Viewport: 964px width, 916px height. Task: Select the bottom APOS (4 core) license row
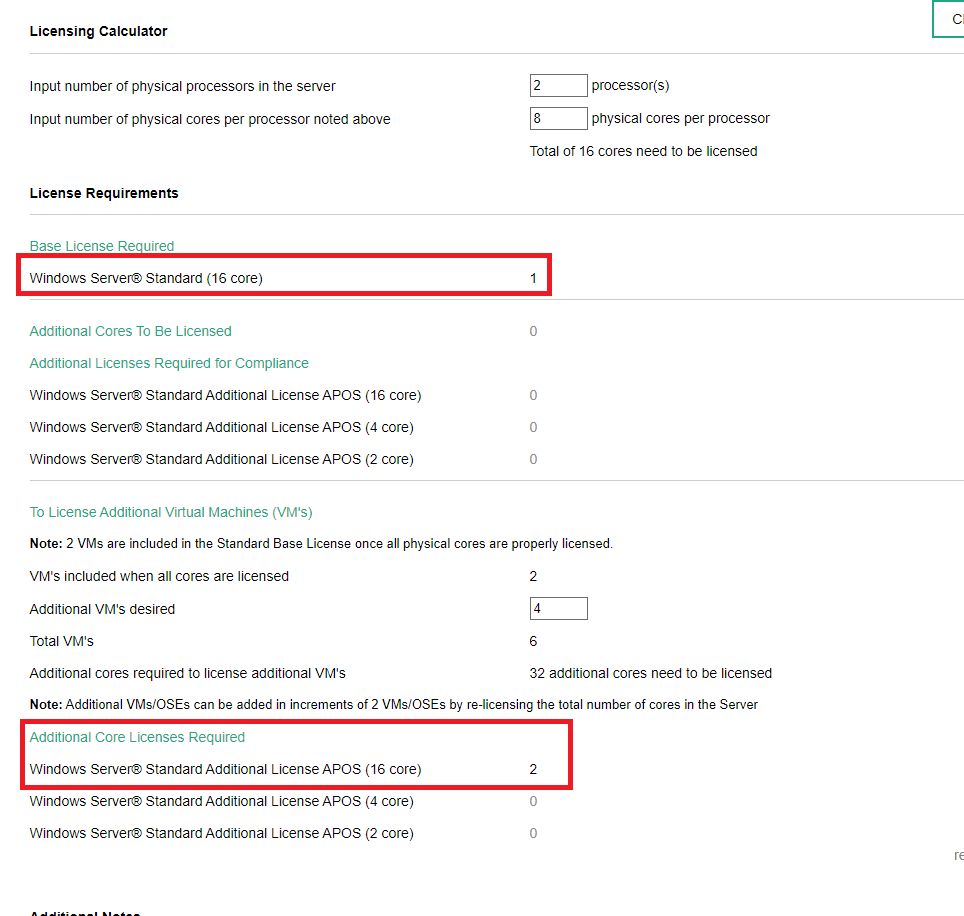tap(283, 801)
